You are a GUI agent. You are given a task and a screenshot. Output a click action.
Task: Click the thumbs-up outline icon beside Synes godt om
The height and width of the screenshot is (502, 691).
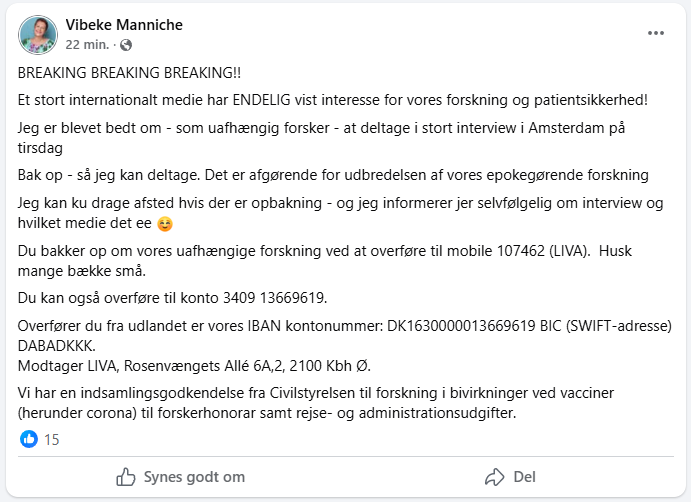click(126, 477)
